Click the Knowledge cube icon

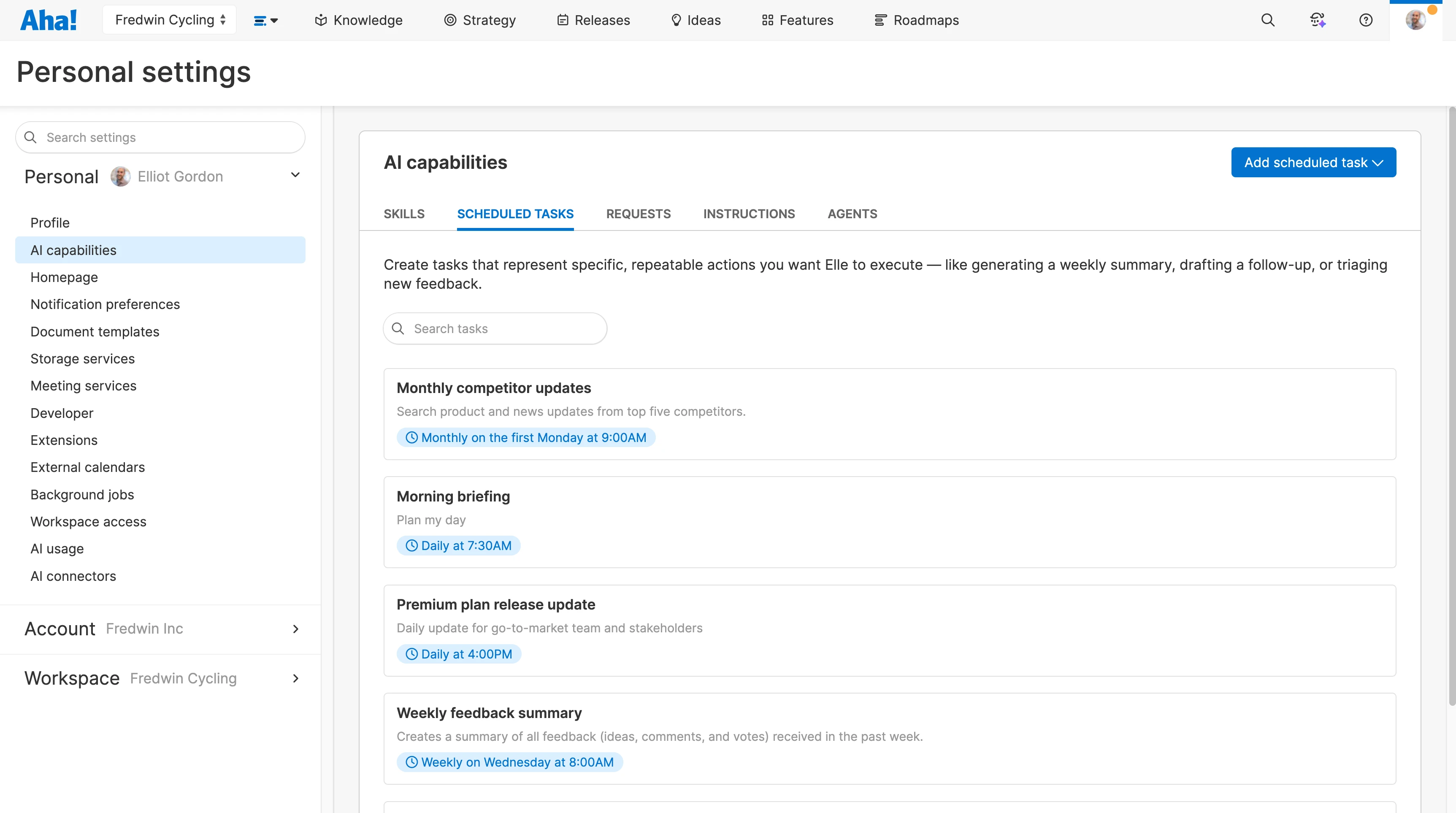321,20
